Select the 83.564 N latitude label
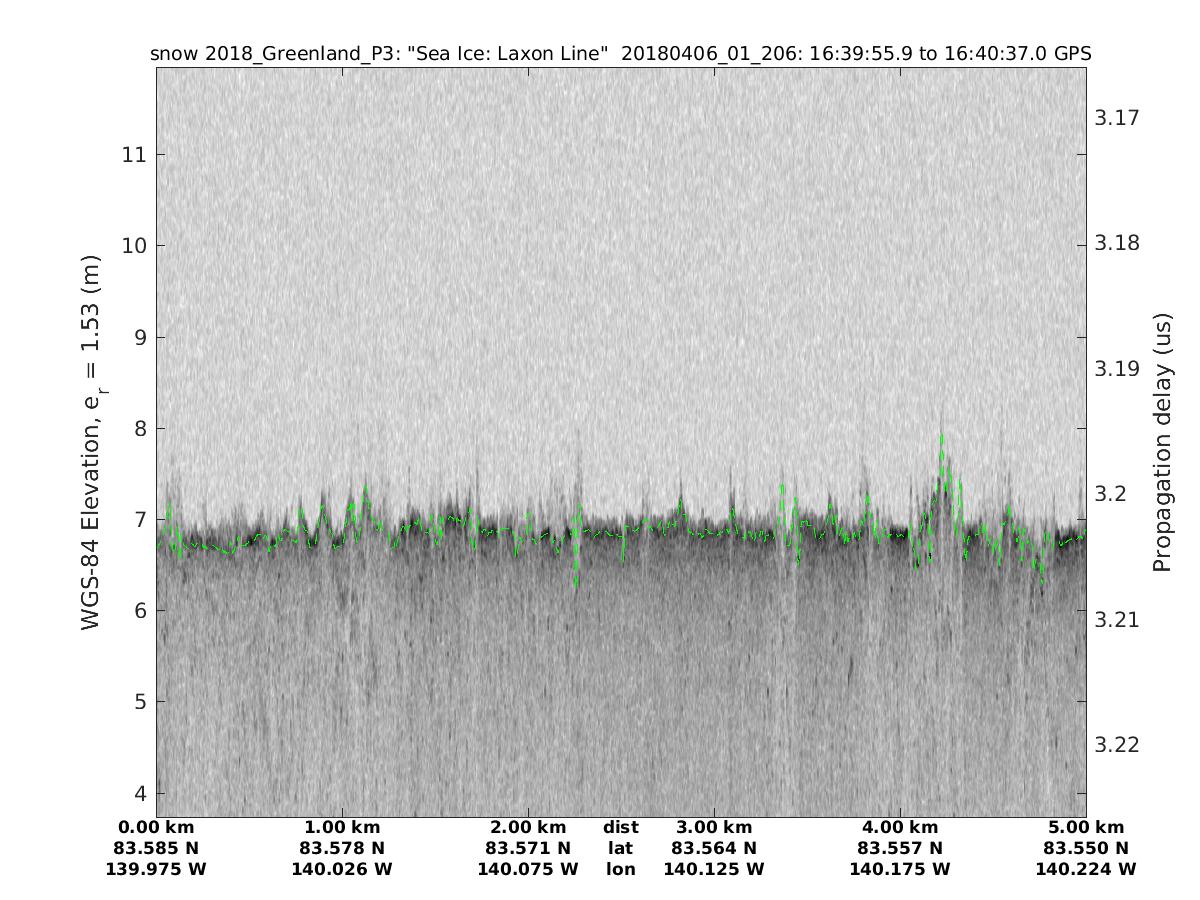The height and width of the screenshot is (900, 1200). point(714,848)
